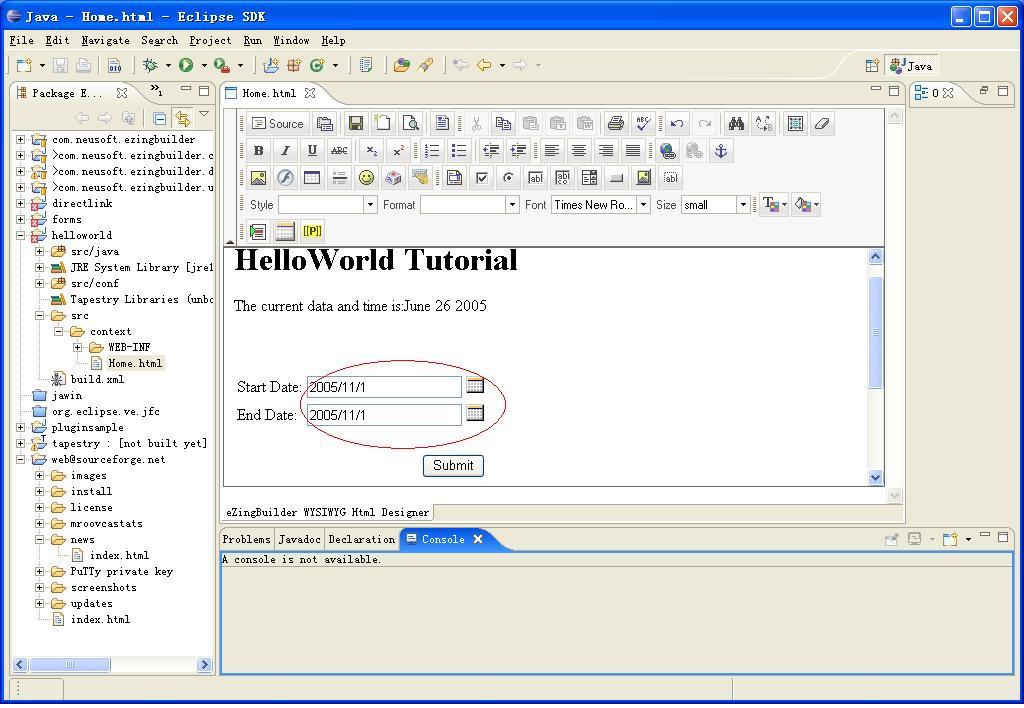Click the Print icon in editor toolbar
This screenshot has height=708, width=1024.
tap(615, 124)
